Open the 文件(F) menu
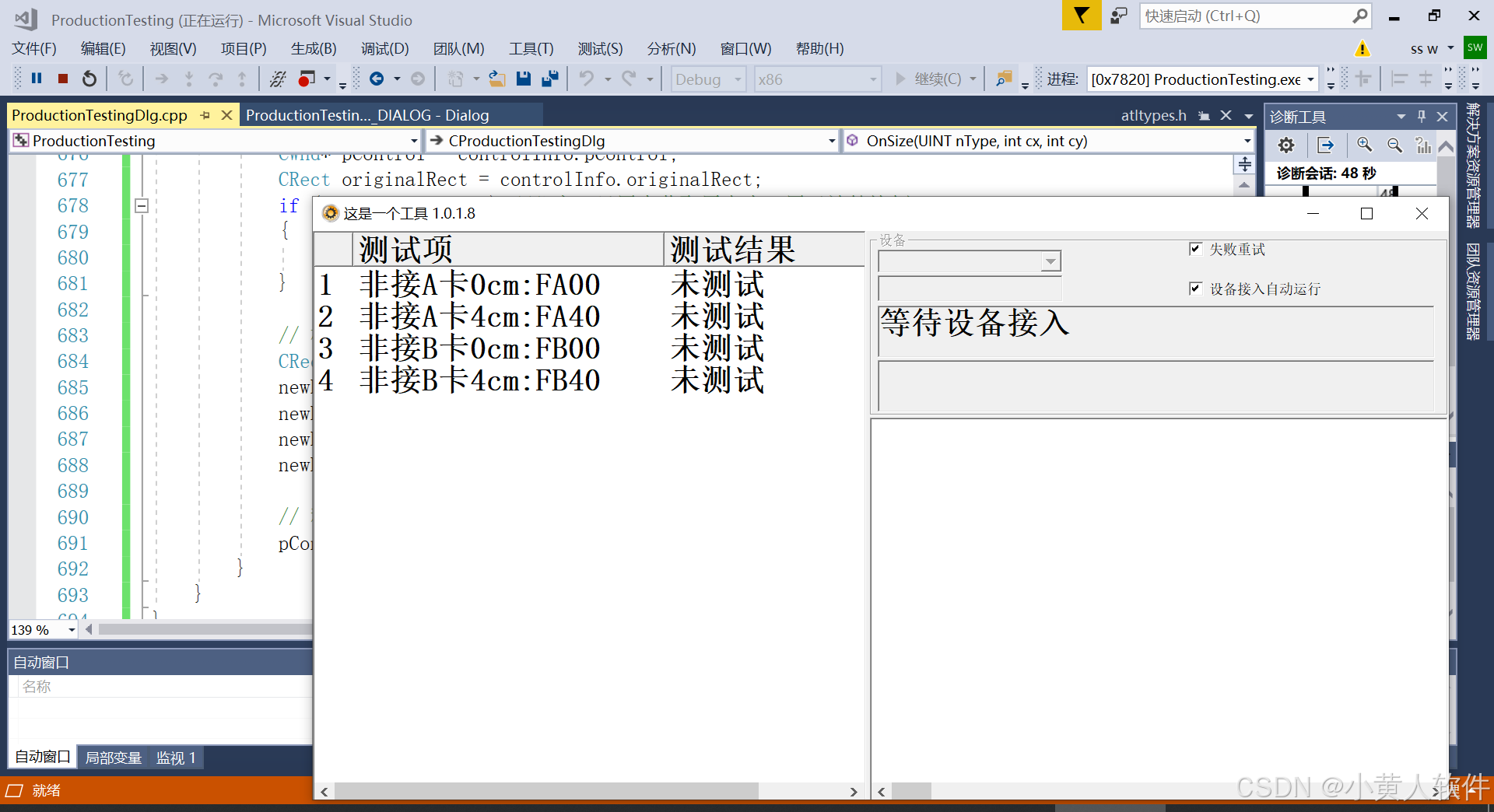 [34, 49]
